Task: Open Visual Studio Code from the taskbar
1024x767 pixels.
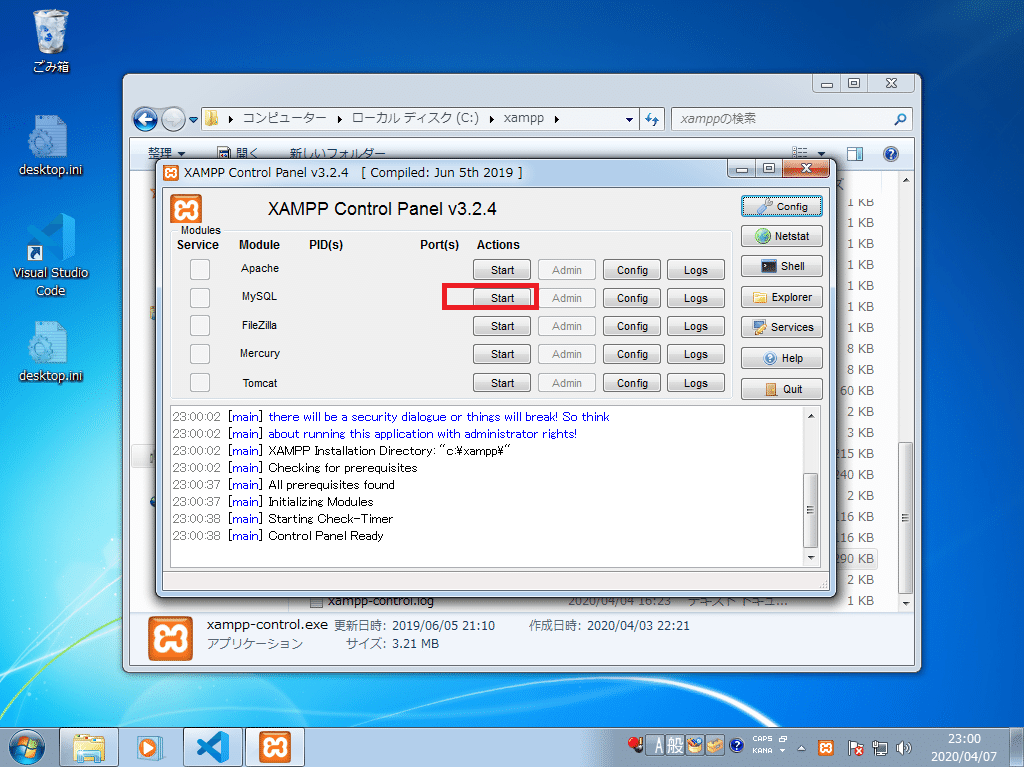Action: coord(213,747)
